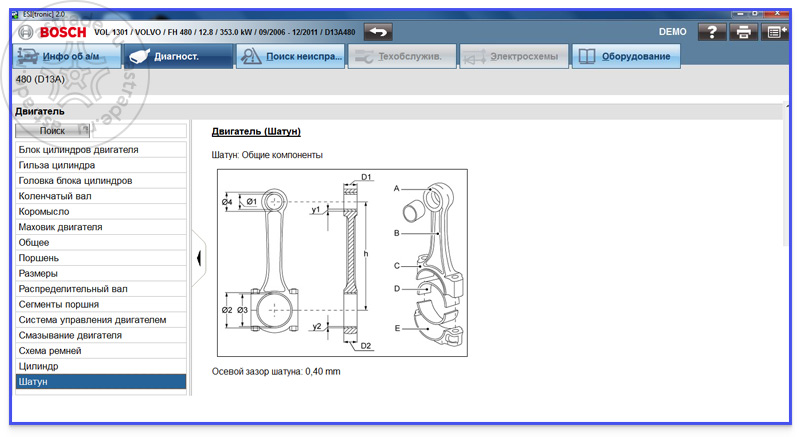Screen dimensions: 799x437
Task: Open the Поиск неиспра... tab
Action: (290, 56)
